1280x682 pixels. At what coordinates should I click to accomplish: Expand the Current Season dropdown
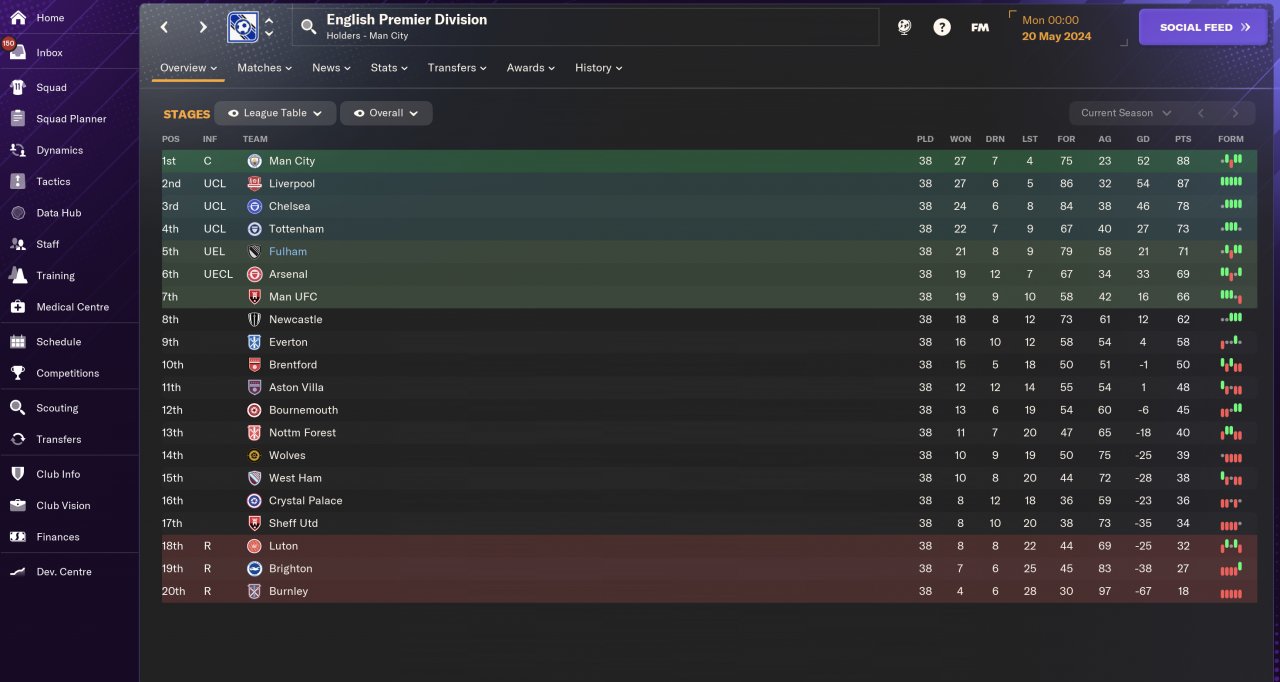point(1125,113)
